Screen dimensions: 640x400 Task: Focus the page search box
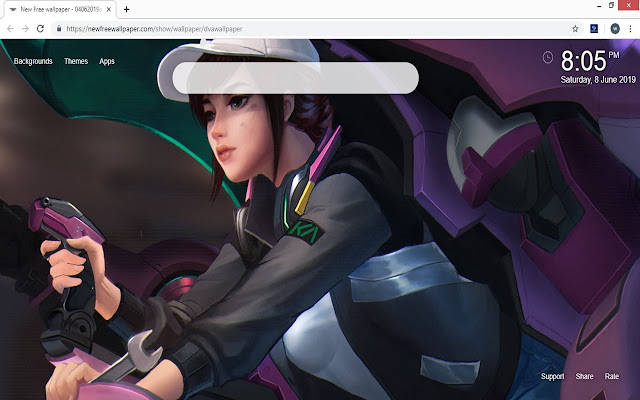(x=296, y=78)
